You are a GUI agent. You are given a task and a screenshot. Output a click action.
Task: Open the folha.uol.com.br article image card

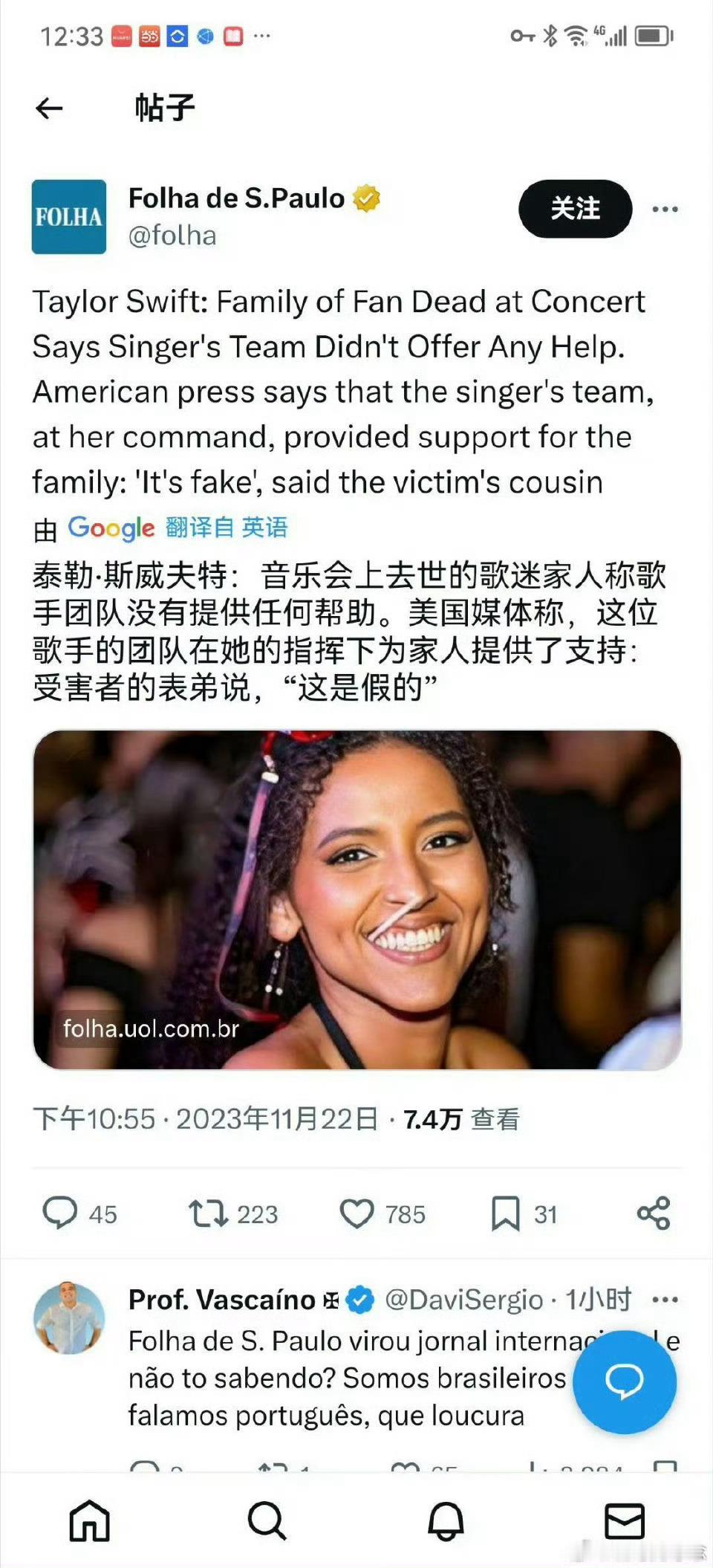point(357,900)
